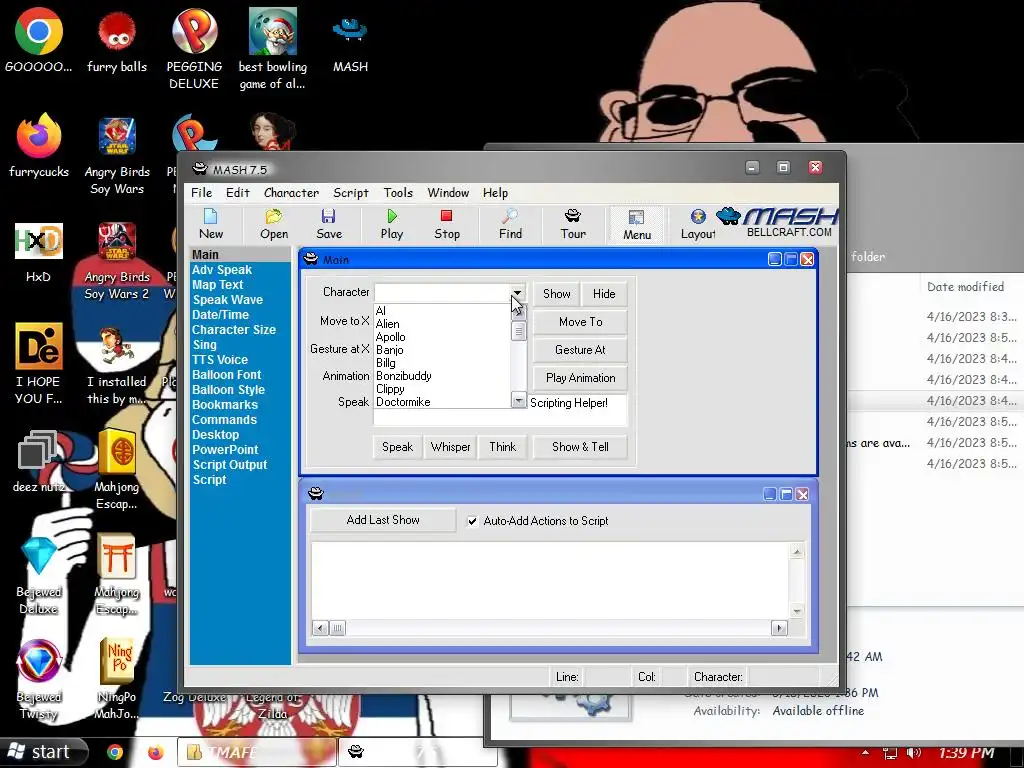
Task: Click the MASH Bellcraft.com logo
Action: click(778, 223)
